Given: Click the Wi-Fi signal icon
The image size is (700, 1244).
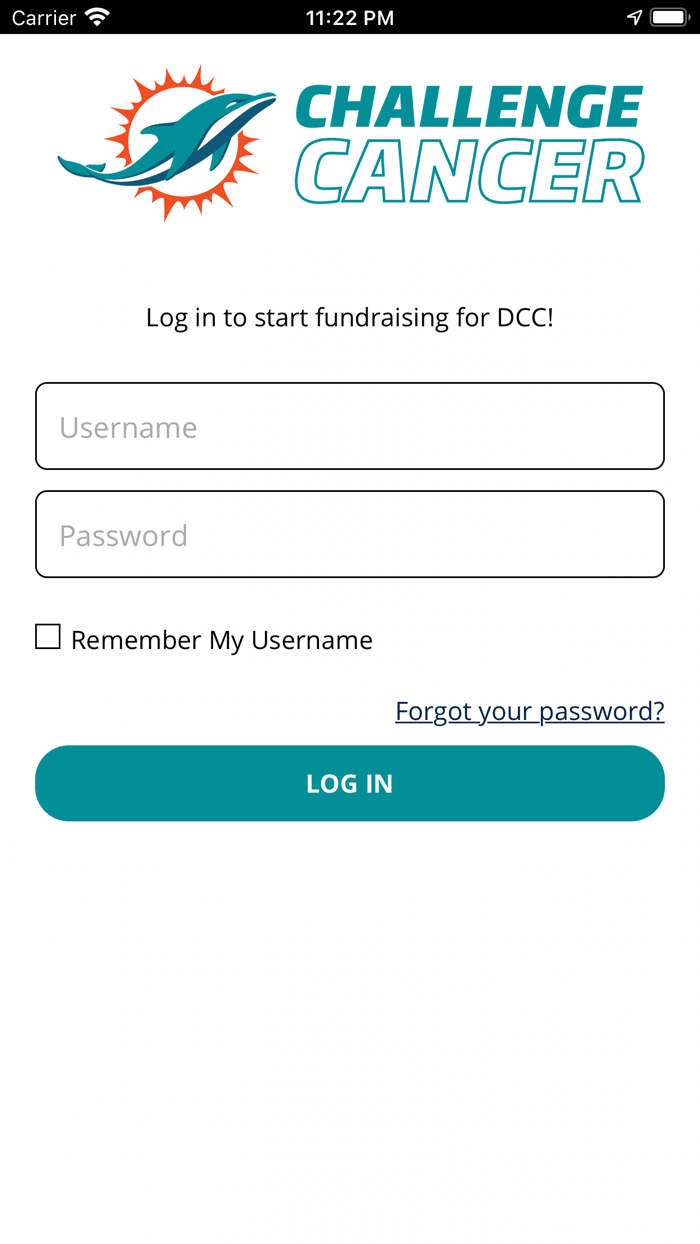Looking at the screenshot, I should 95,16.
